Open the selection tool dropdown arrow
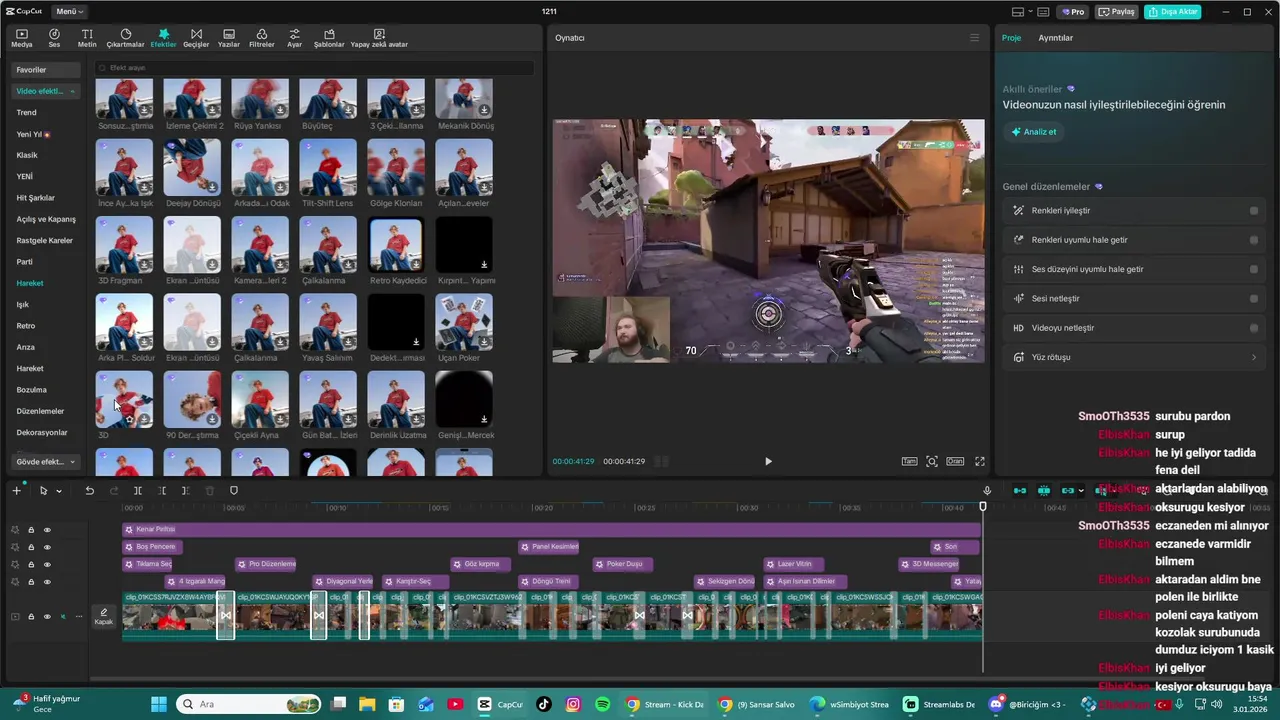Screen dimensions: 1280x720 tap(59, 491)
